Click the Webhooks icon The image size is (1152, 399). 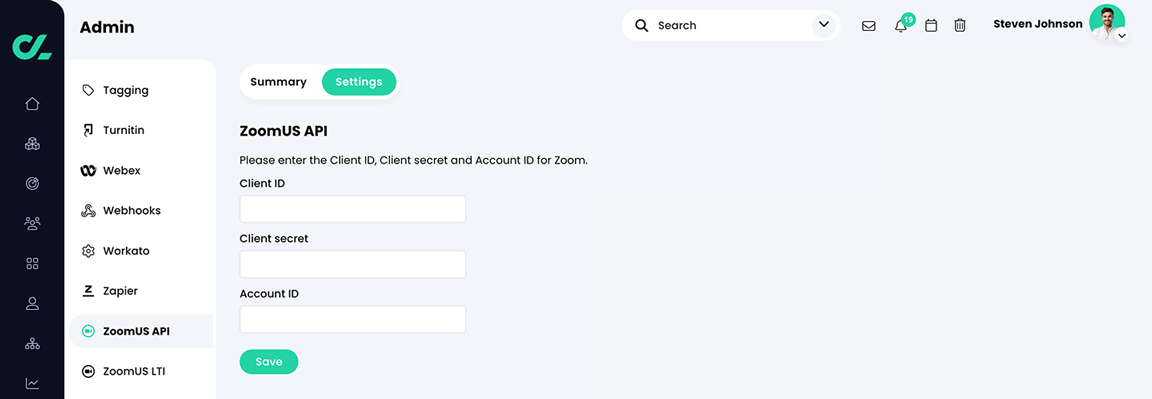(x=88, y=211)
